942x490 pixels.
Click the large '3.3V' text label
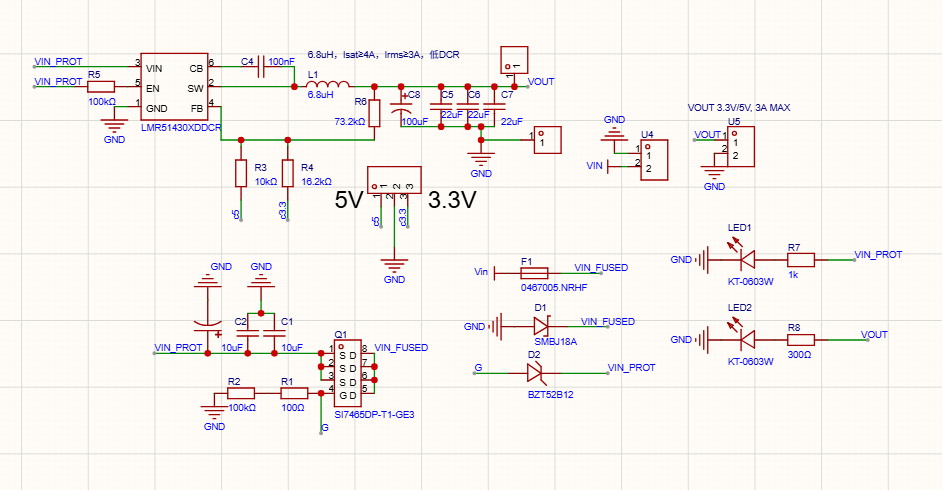(x=452, y=200)
